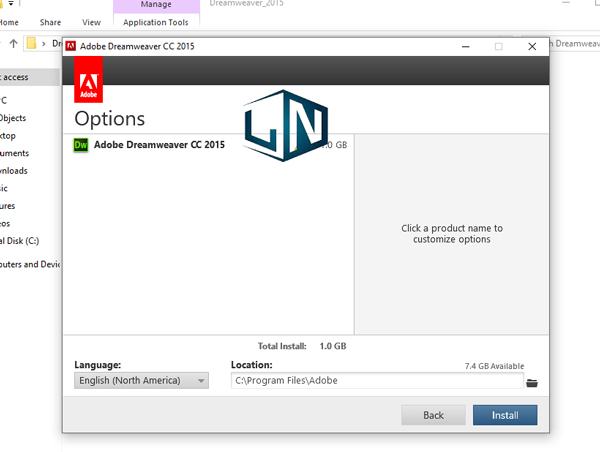
Task: Go back with the Back button
Action: point(433,415)
